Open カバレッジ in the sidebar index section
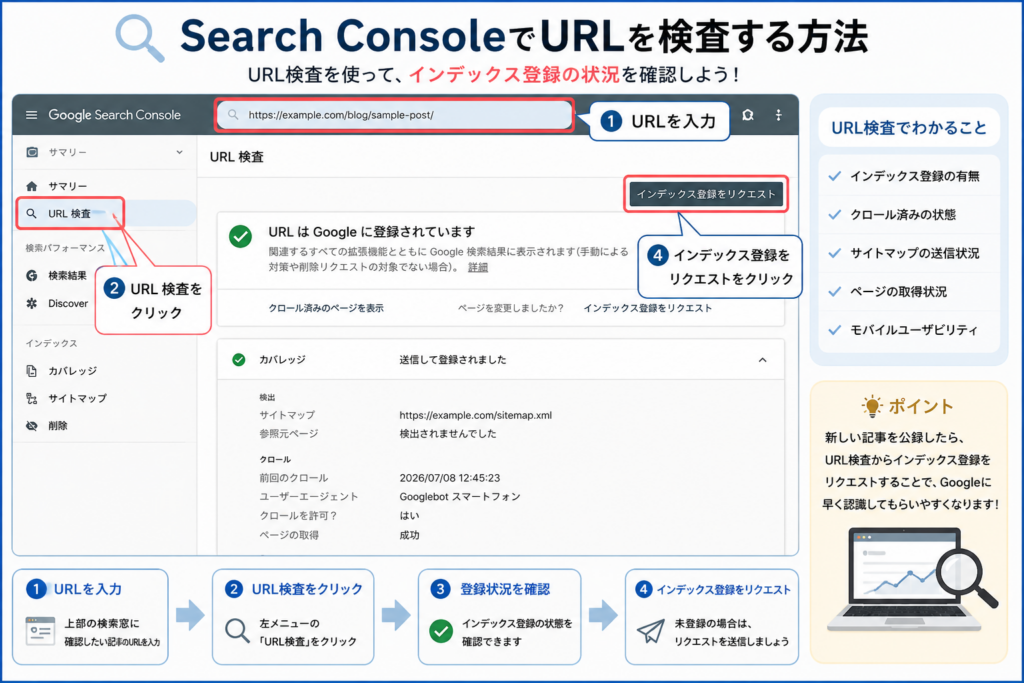 point(72,371)
